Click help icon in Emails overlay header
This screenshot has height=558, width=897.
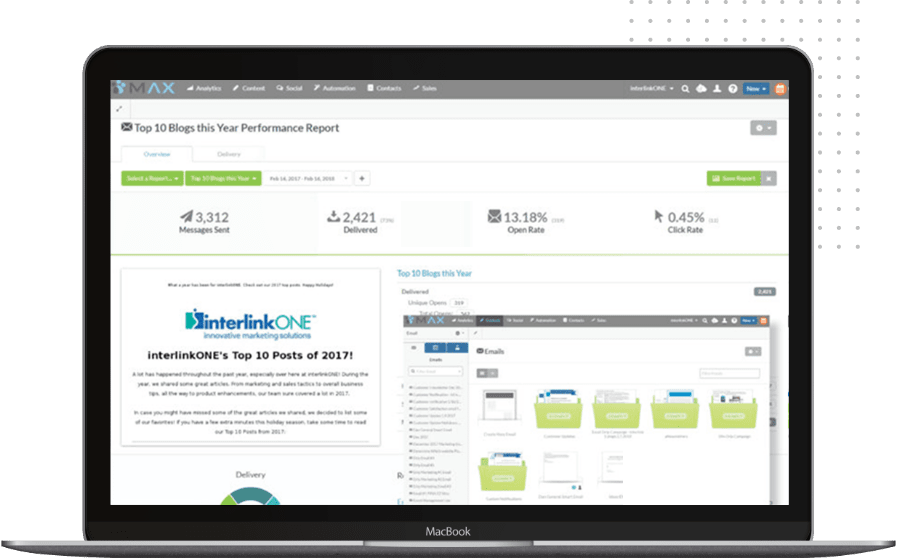(733, 321)
